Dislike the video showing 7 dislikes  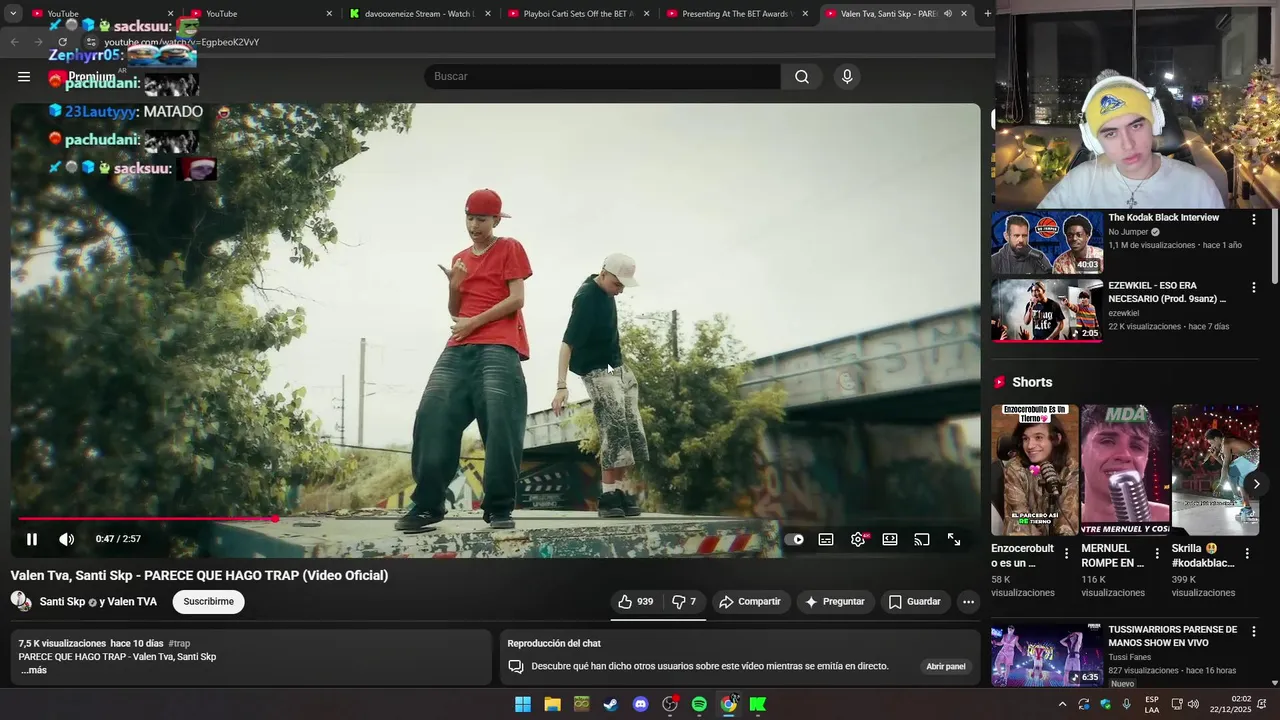pyautogui.click(x=684, y=601)
